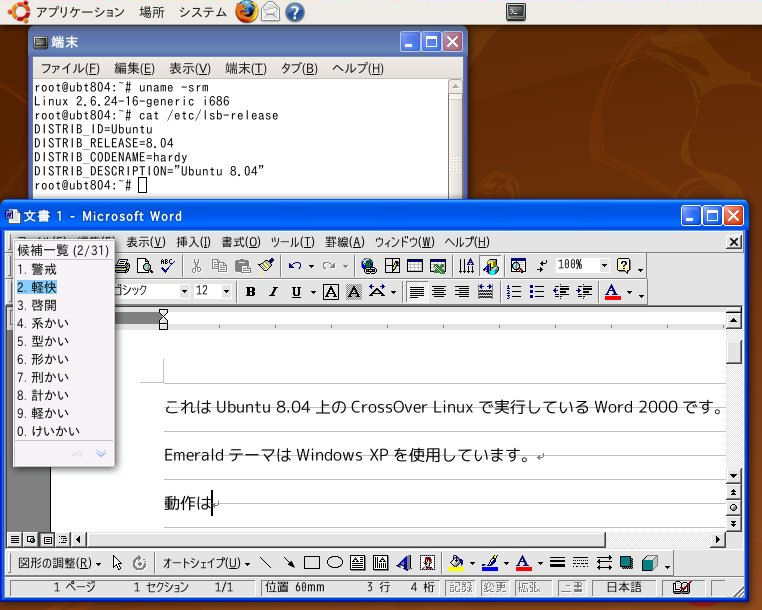762x610 pixels.
Task: Open the 表示(V) menu in Word
Action: click(146, 242)
